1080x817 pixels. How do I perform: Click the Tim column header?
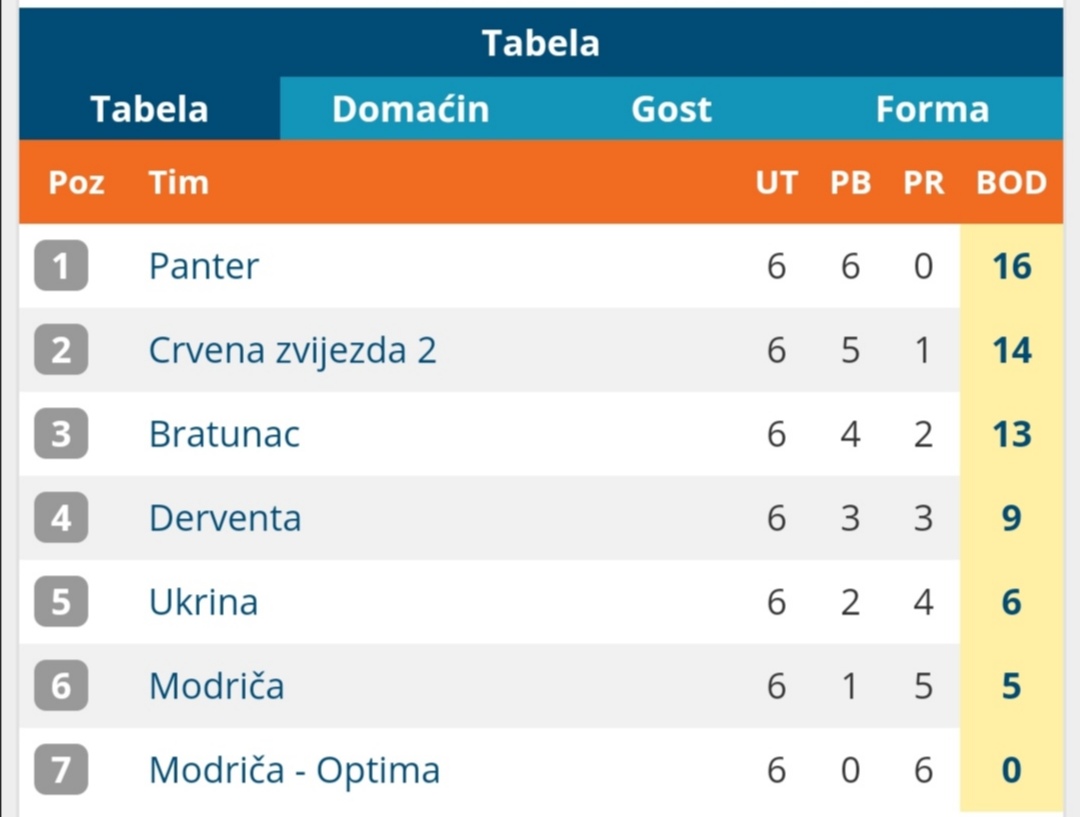(178, 183)
